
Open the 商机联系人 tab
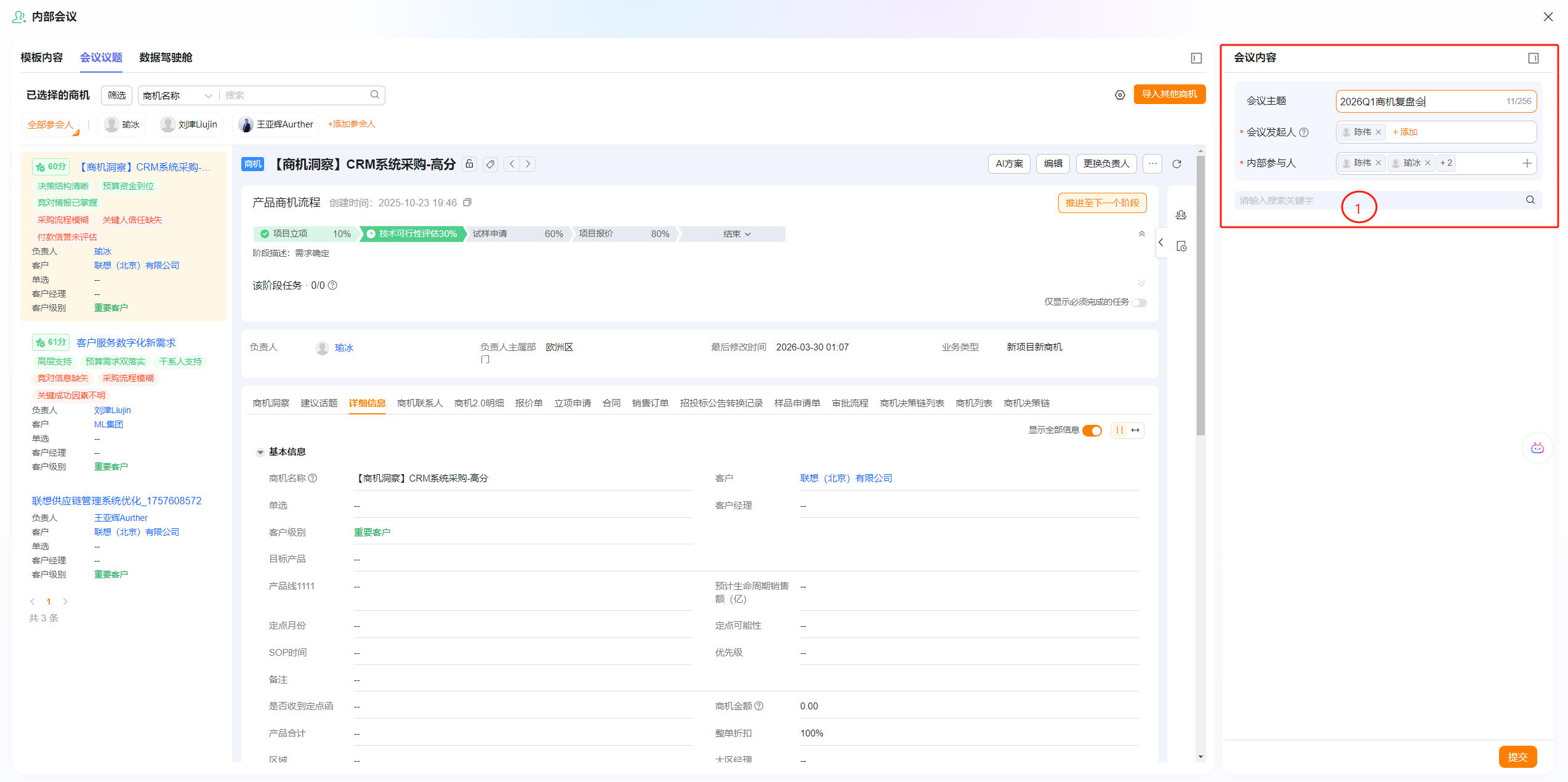tap(420, 403)
